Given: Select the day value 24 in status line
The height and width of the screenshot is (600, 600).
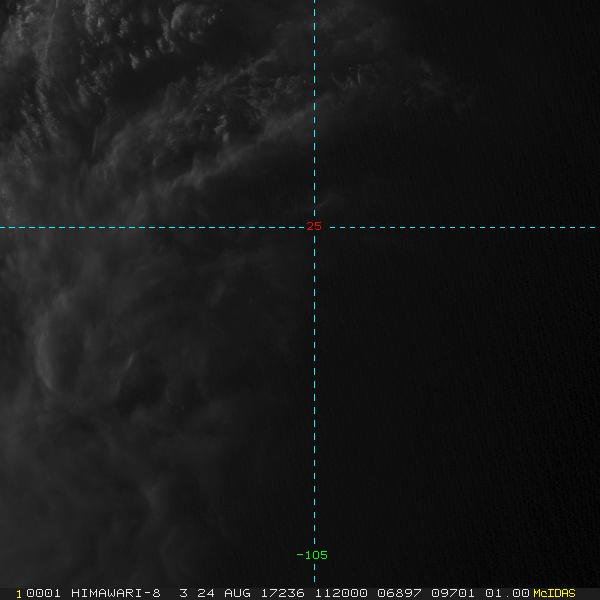Looking at the screenshot, I should pyautogui.click(x=206, y=593).
